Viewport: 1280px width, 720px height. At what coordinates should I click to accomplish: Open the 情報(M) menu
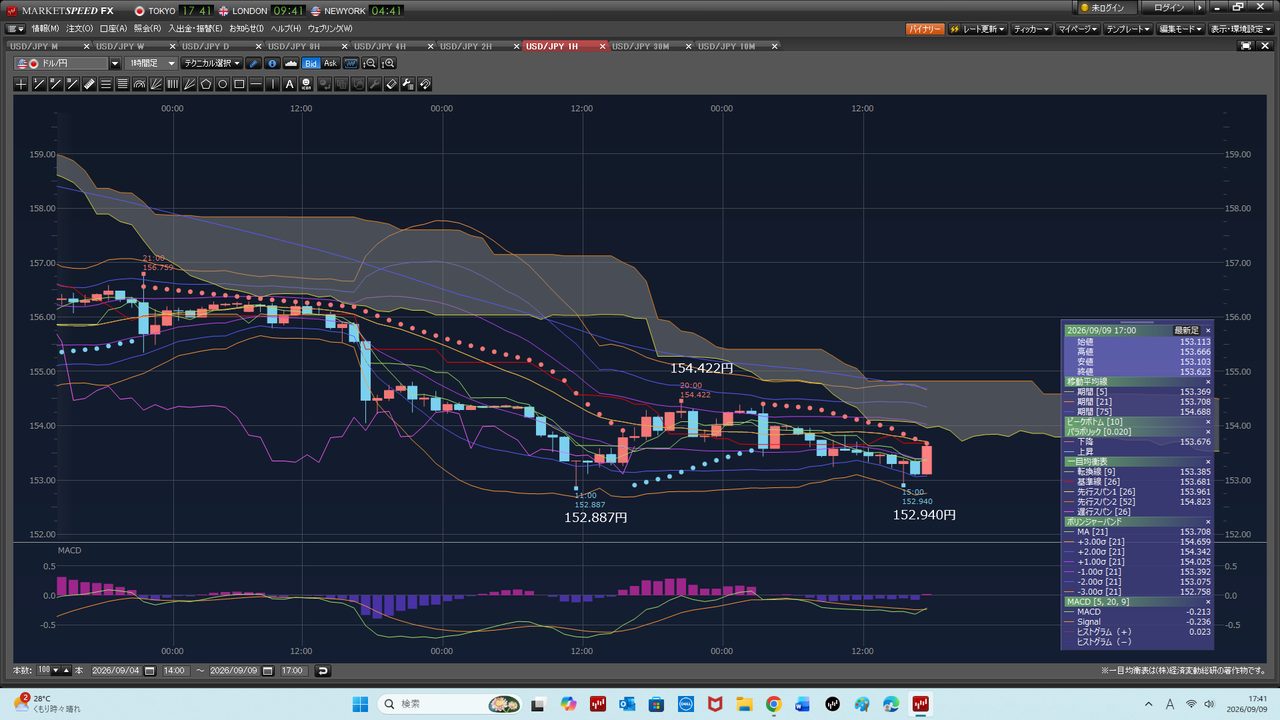45,29
